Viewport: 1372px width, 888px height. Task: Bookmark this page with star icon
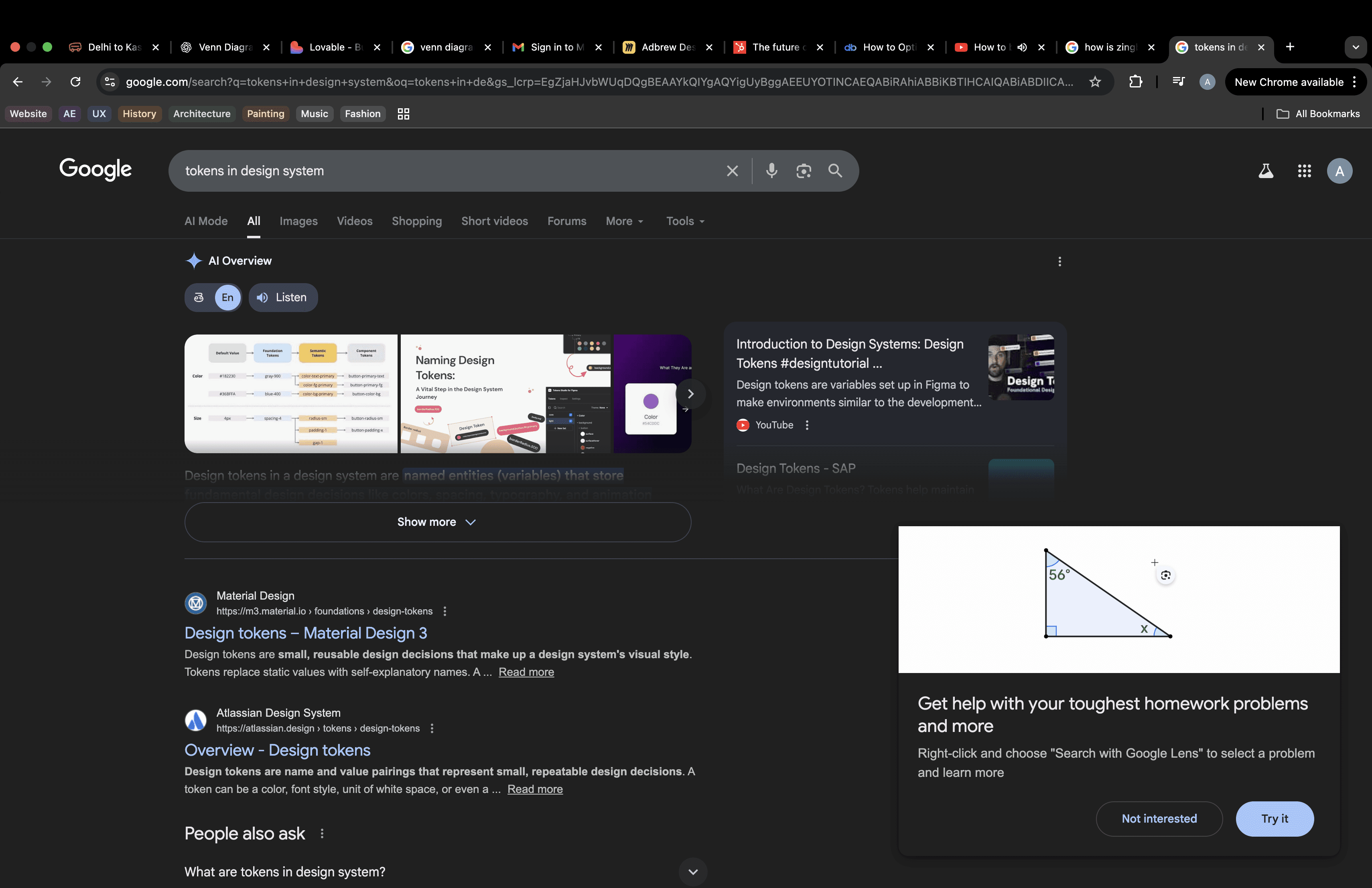1095,82
